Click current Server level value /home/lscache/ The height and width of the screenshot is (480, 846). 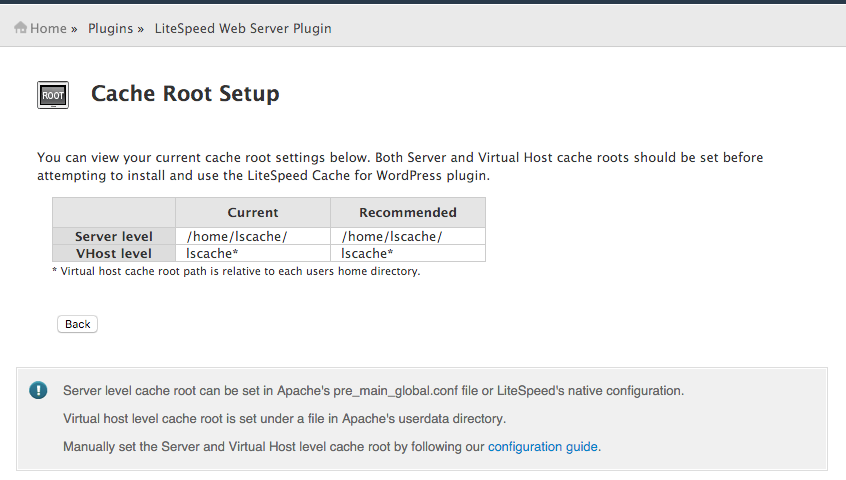[237, 236]
